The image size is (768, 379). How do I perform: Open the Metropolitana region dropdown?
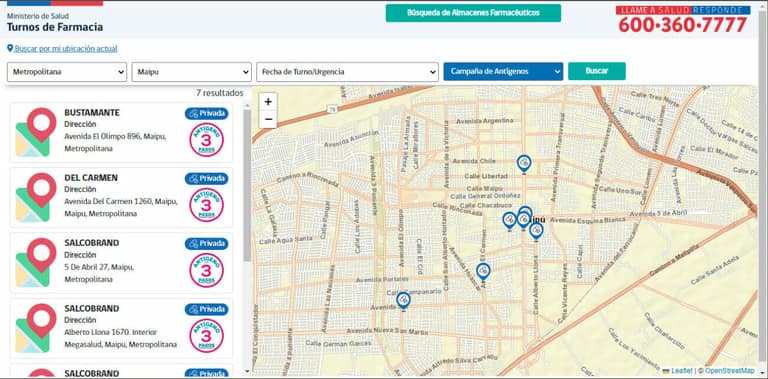click(67, 72)
